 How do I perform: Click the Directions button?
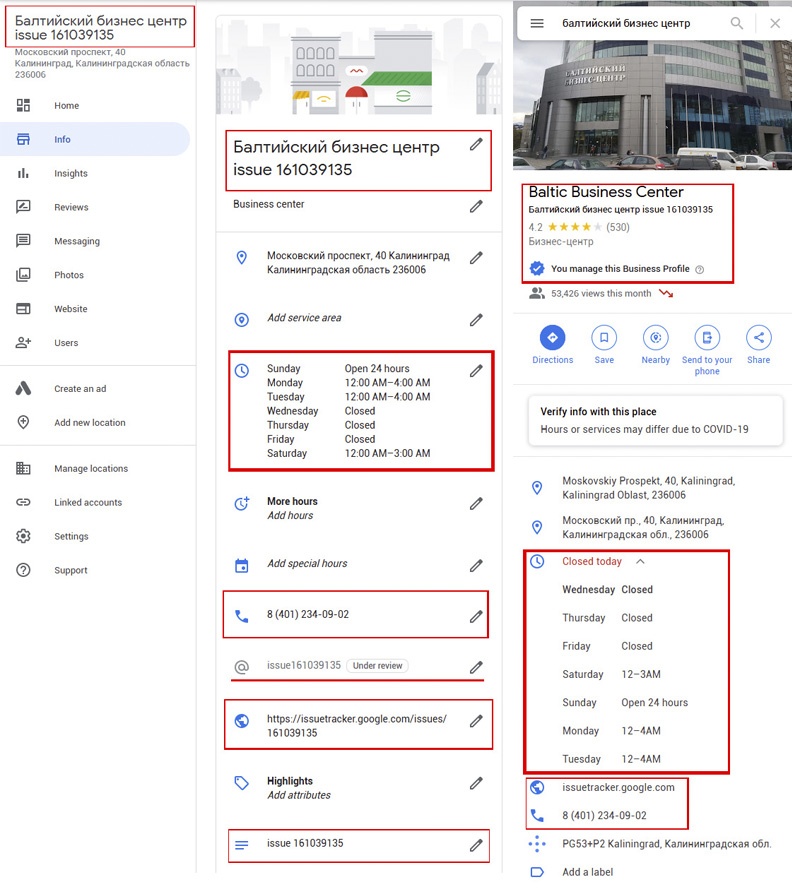(x=553, y=344)
